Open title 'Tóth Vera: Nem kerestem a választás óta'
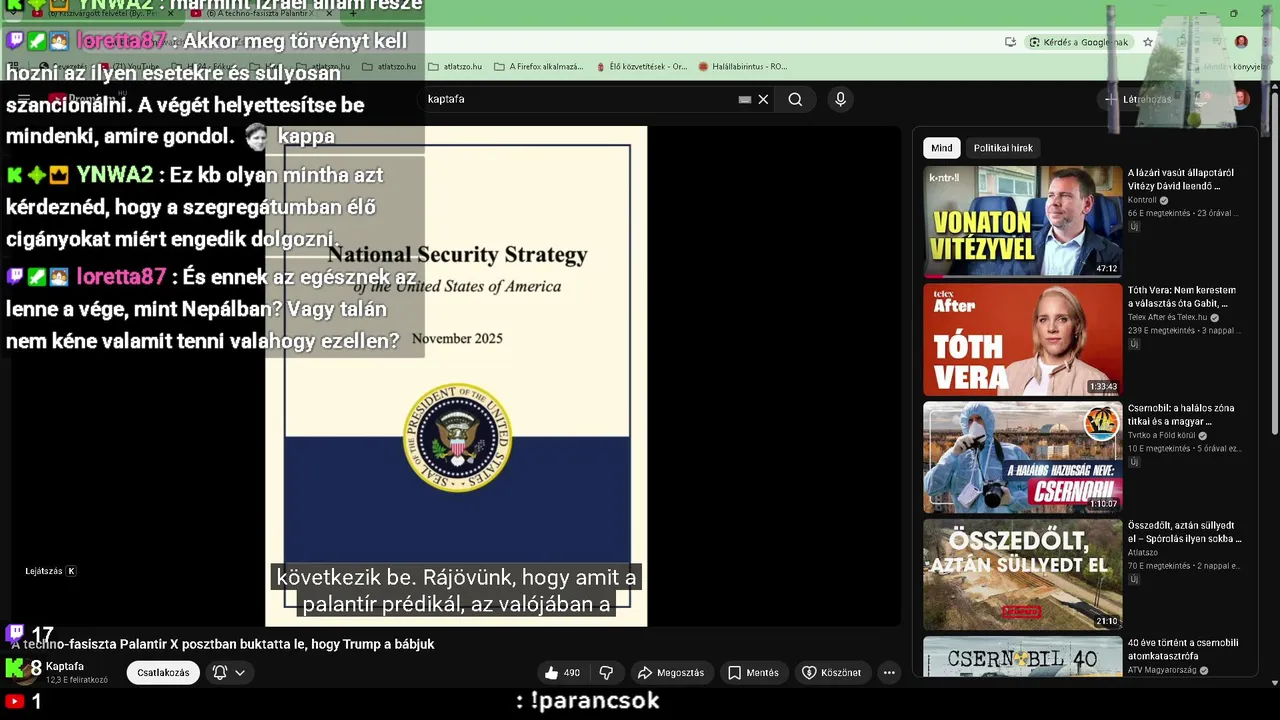The height and width of the screenshot is (720, 1280). [x=1182, y=297]
